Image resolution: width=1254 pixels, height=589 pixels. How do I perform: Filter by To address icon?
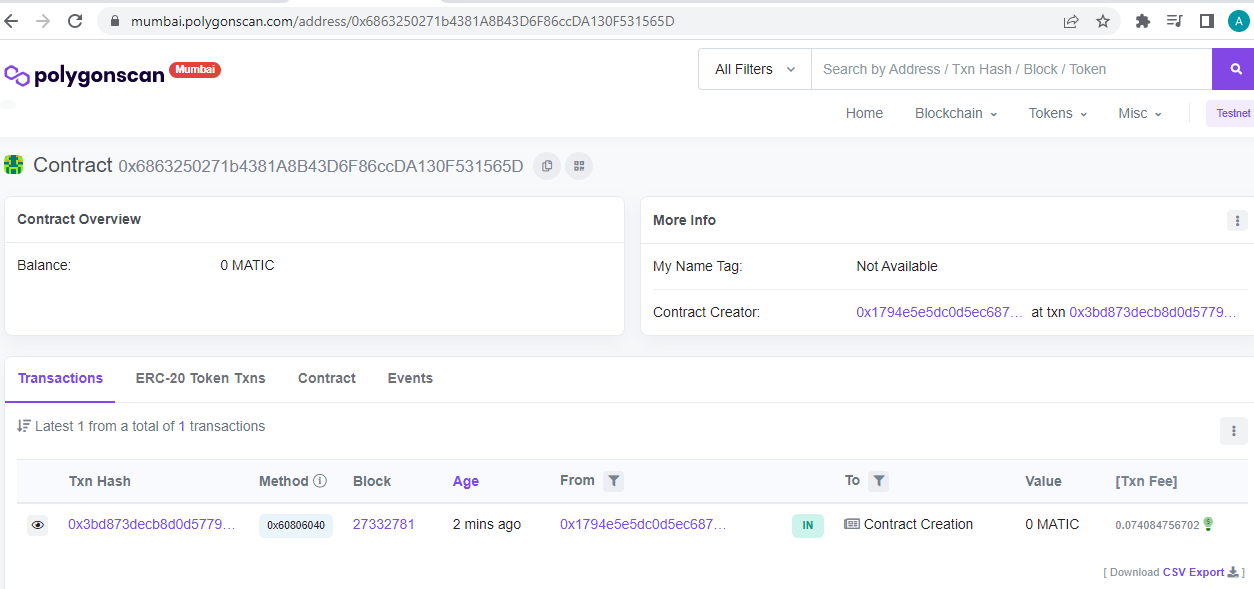point(878,481)
